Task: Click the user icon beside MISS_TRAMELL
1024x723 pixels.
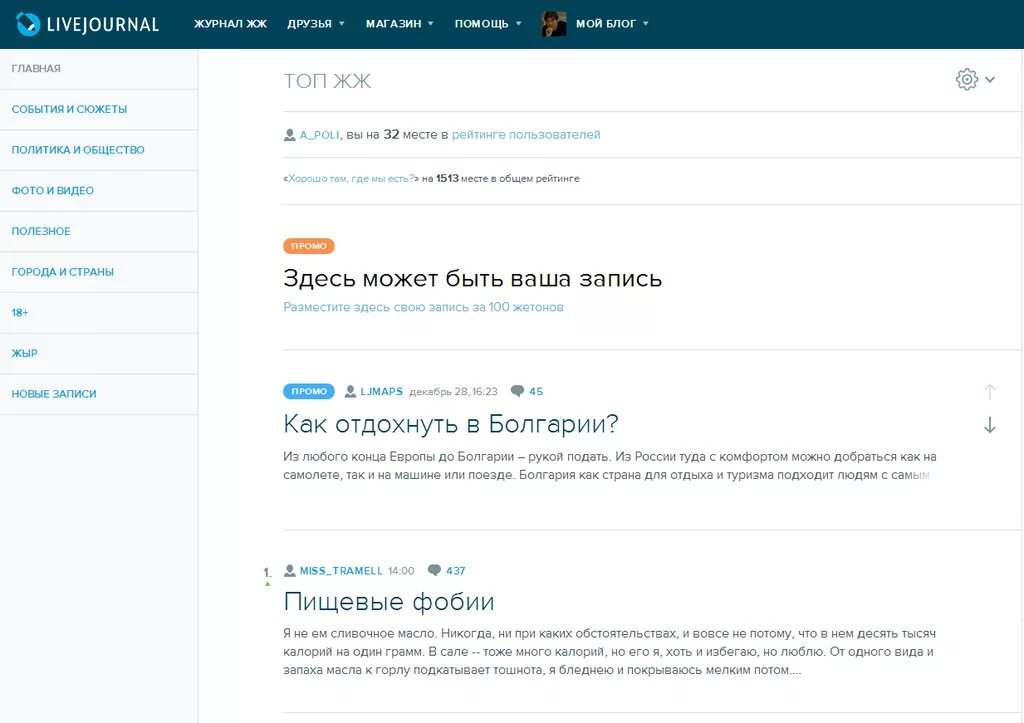Action: pyautogui.click(x=288, y=570)
